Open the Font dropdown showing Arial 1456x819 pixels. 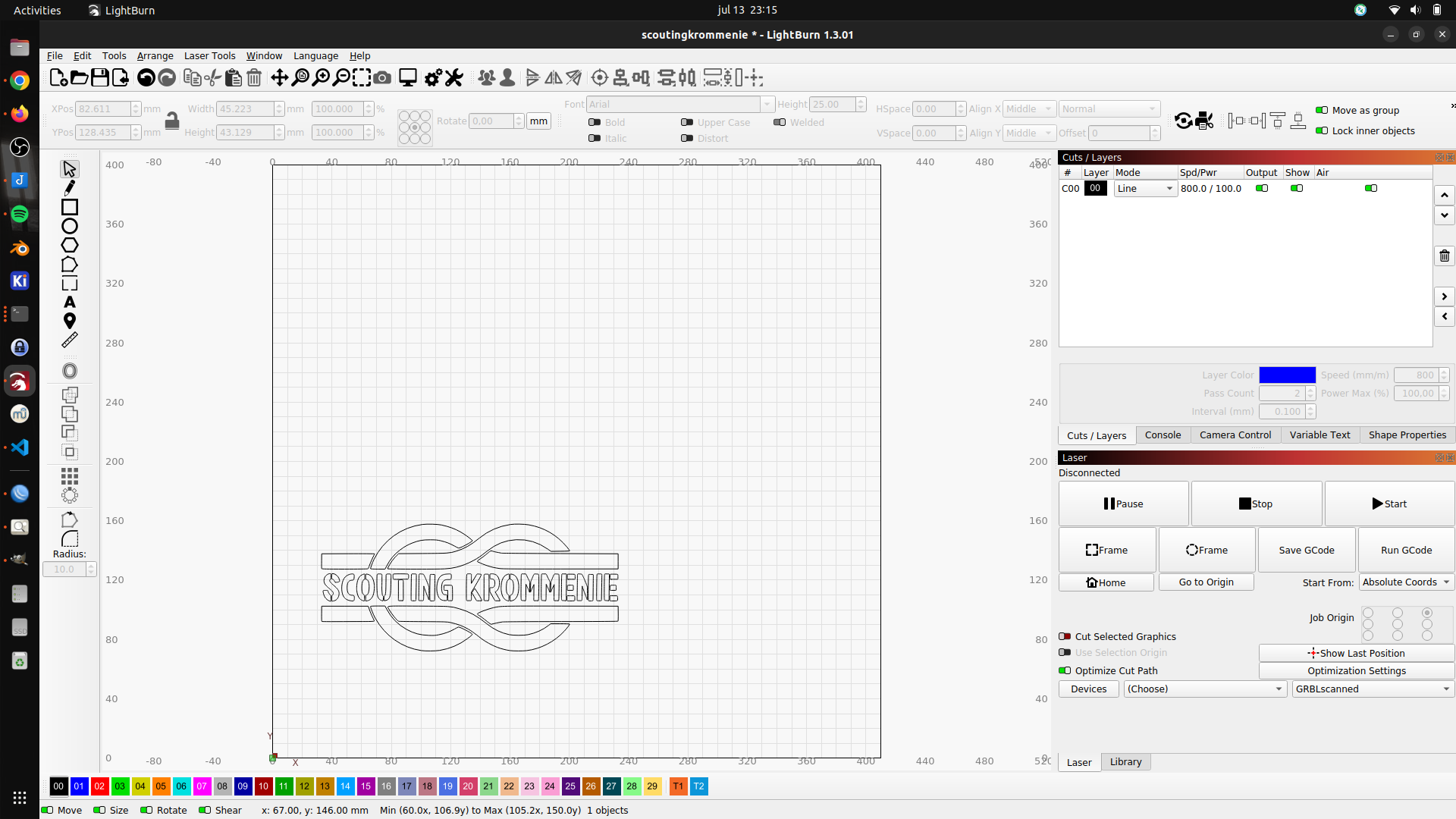tap(680, 104)
